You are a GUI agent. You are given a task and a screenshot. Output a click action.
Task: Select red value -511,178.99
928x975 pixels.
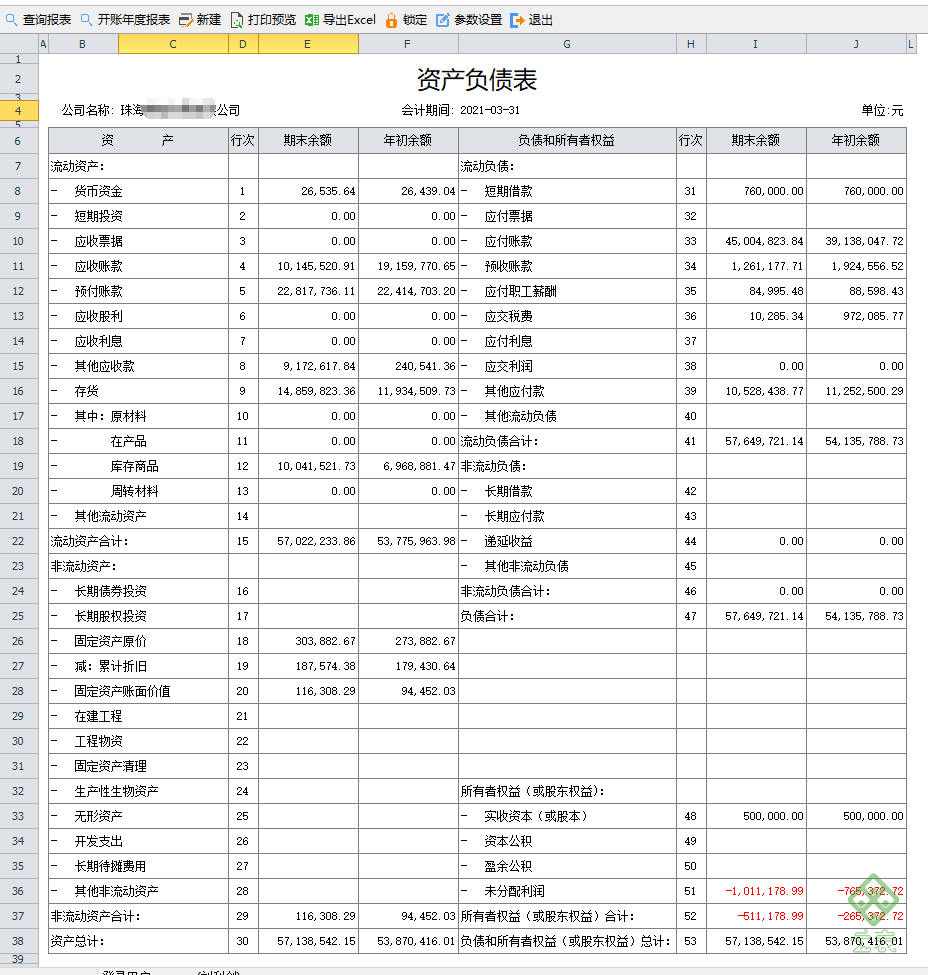point(757,916)
